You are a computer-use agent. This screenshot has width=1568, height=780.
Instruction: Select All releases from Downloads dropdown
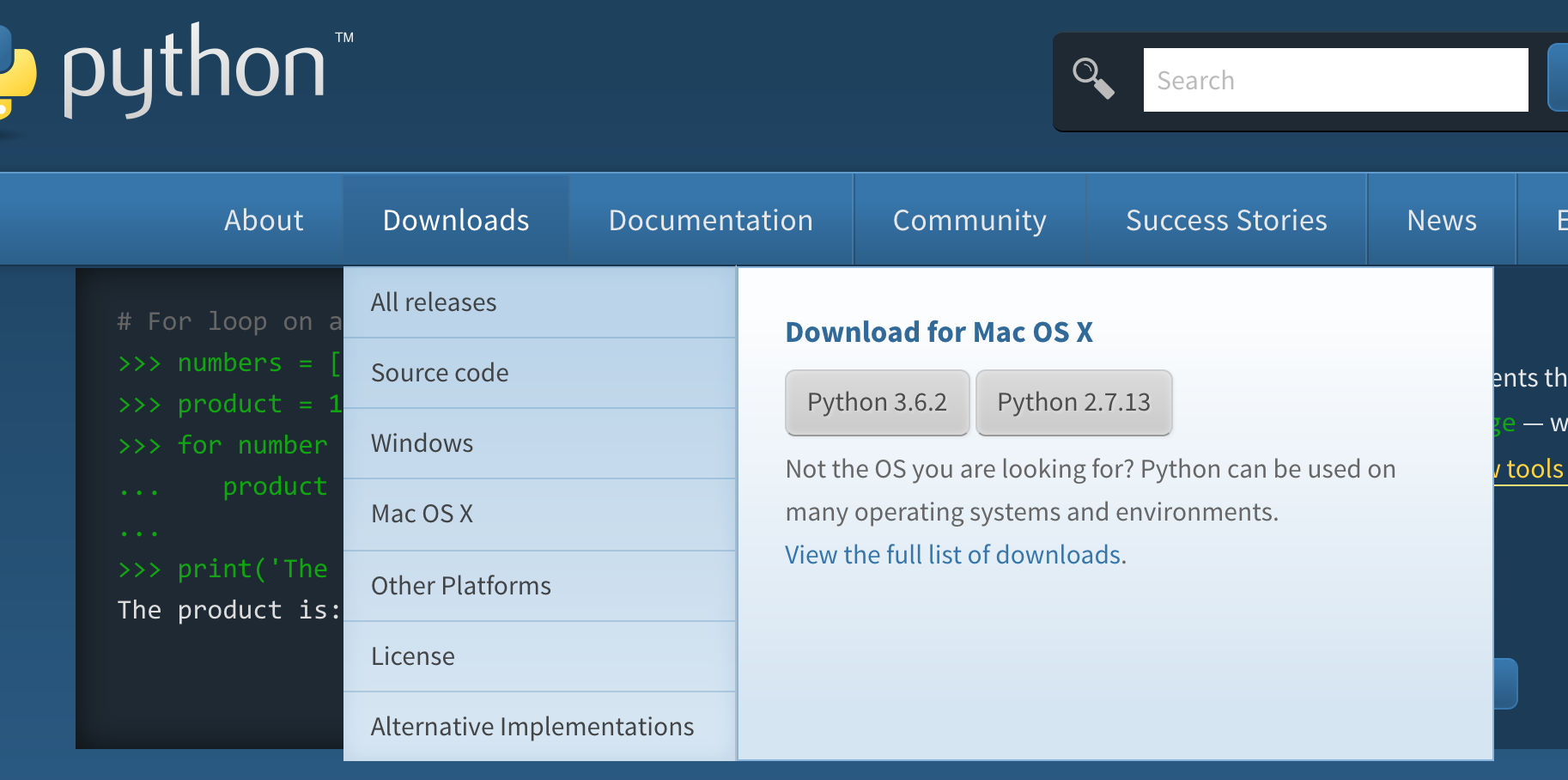pos(539,302)
